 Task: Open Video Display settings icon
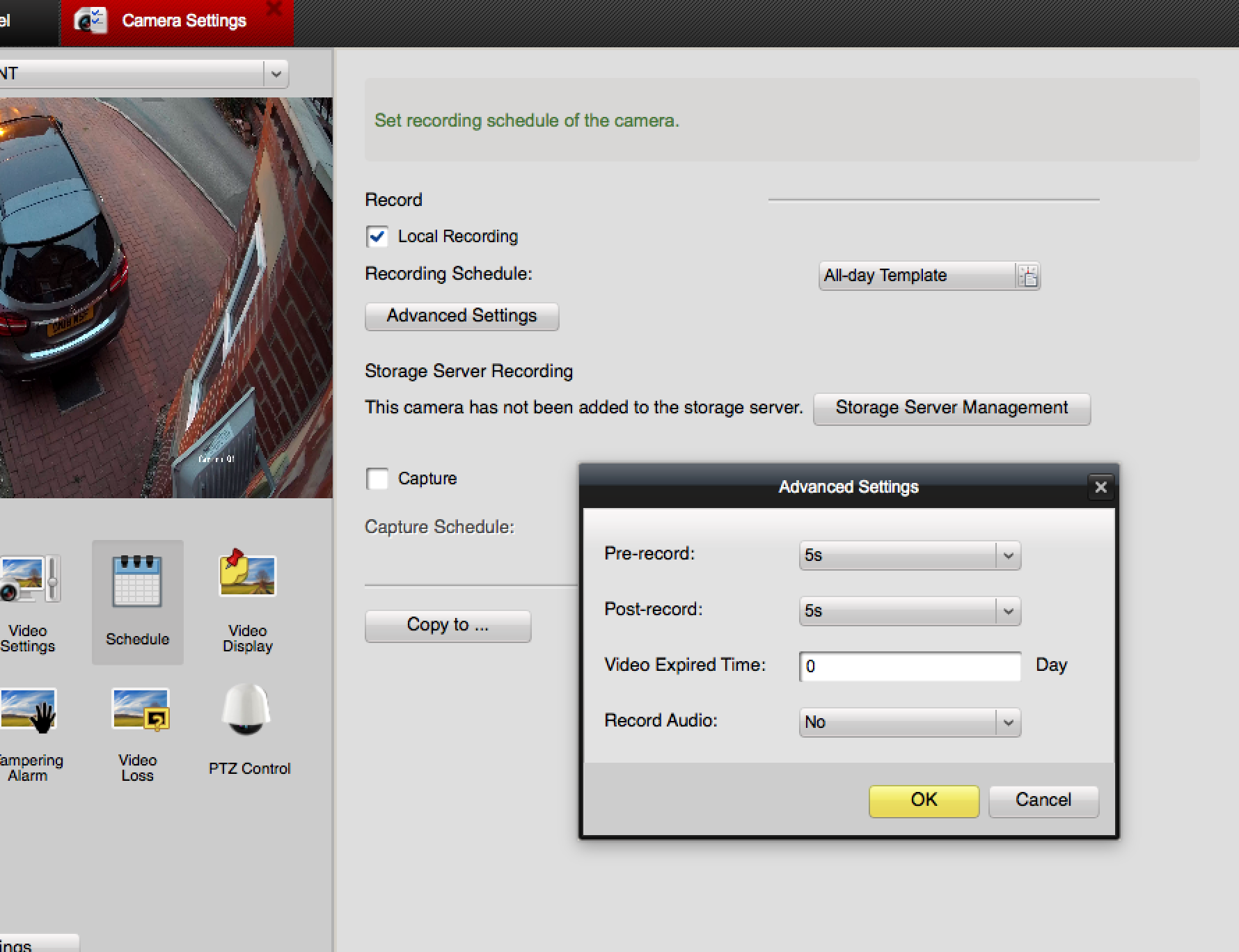coord(248,576)
